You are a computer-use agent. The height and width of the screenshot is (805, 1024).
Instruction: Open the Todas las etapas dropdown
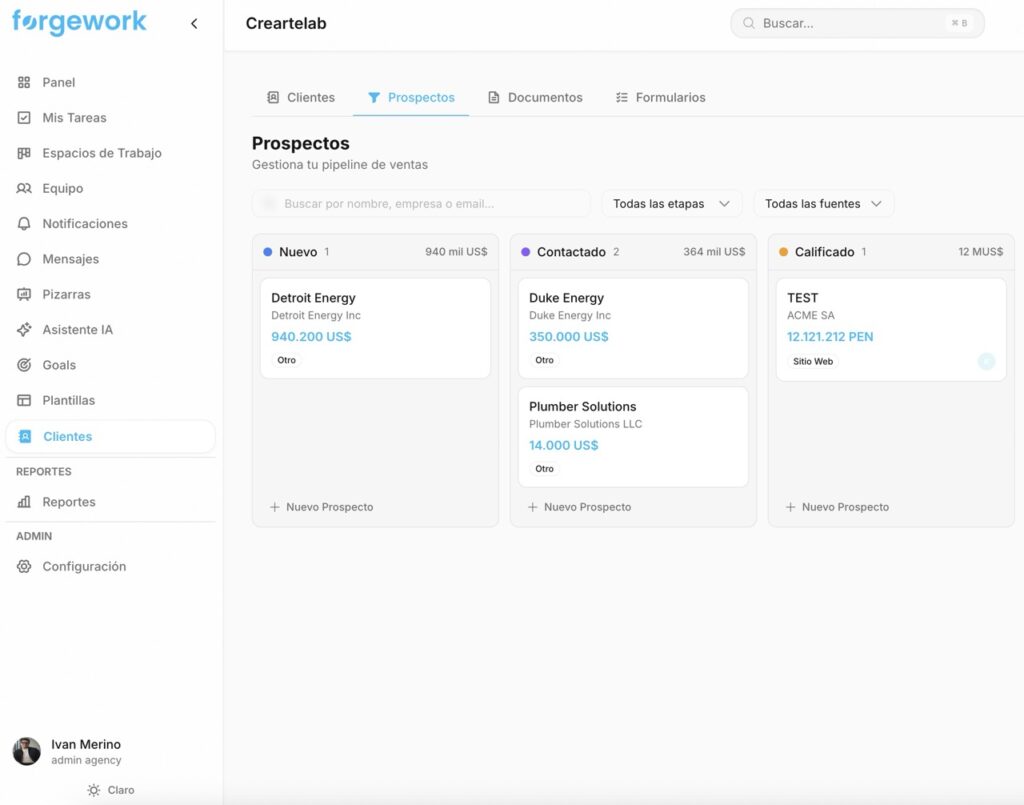pos(671,204)
